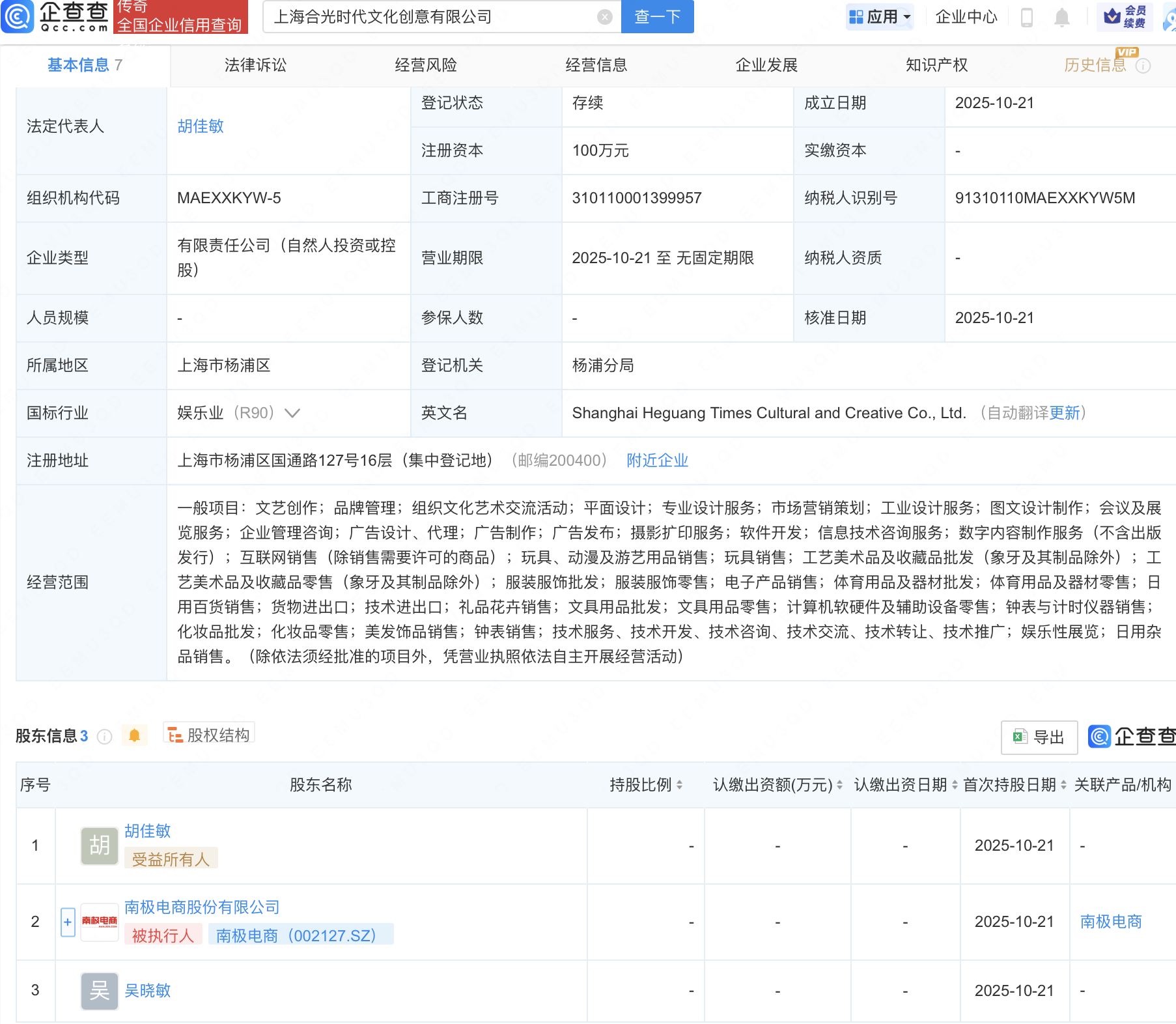Switch to the 知识产权 tab
This screenshot has height=1024, width=1176.
coord(936,65)
